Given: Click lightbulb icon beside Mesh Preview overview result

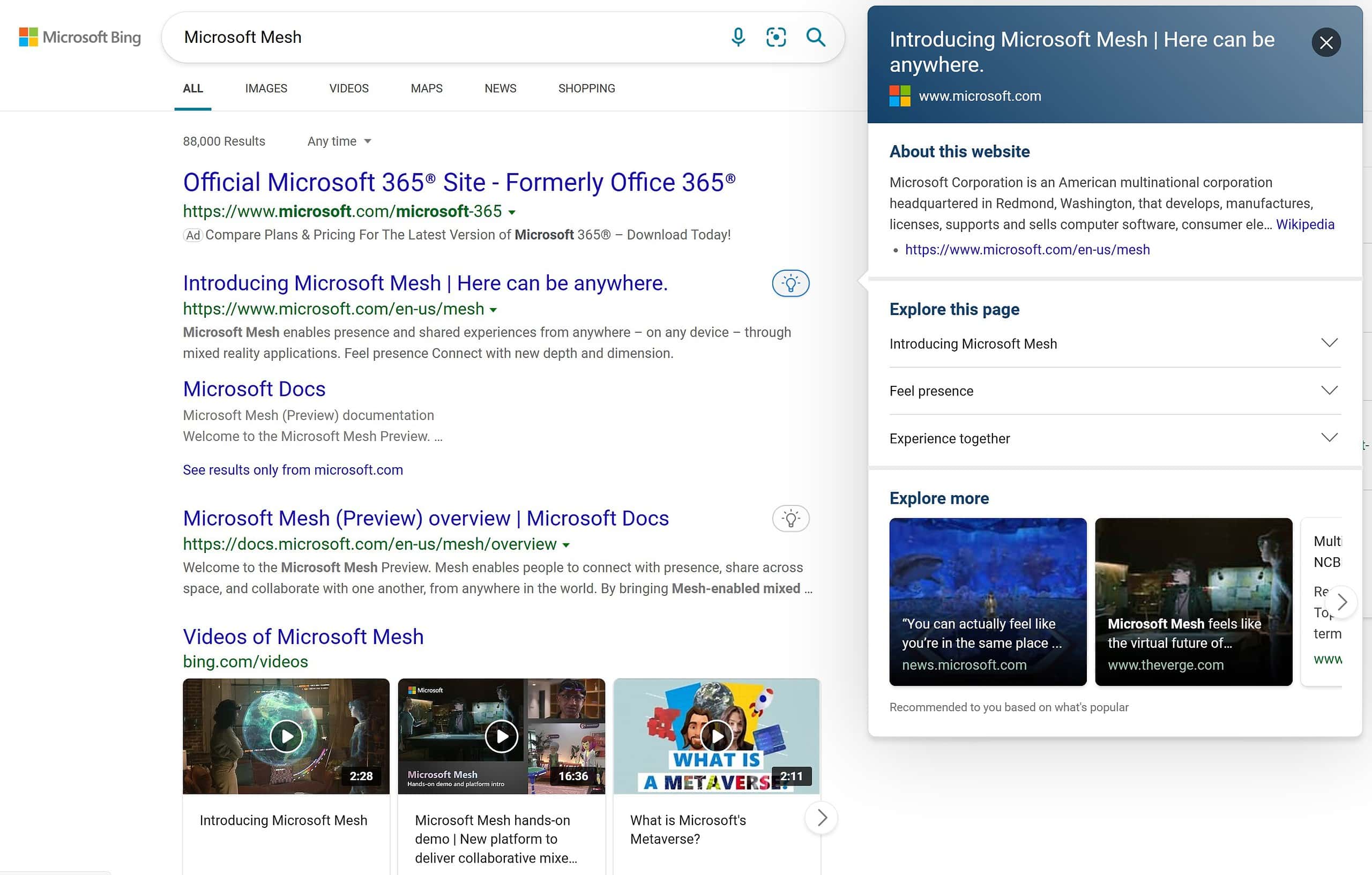Looking at the screenshot, I should click(791, 518).
